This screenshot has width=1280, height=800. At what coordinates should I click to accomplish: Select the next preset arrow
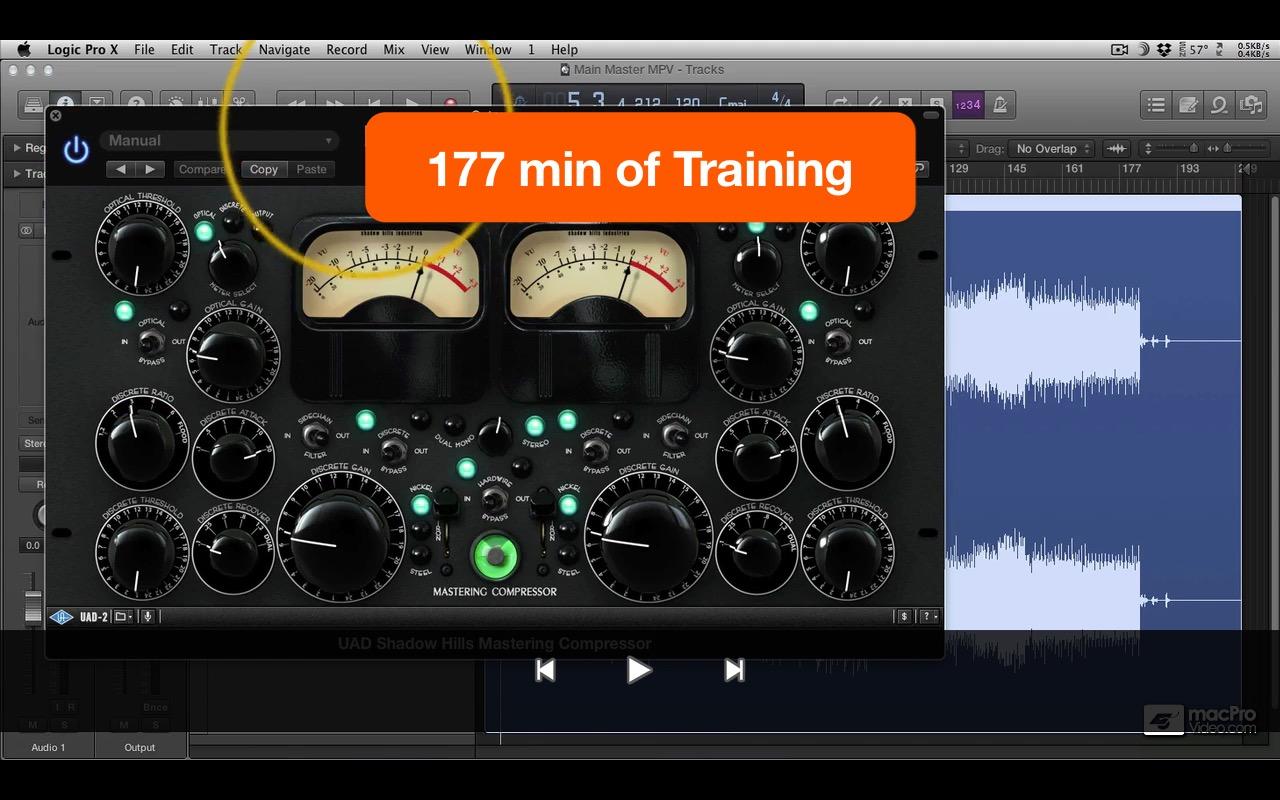pos(150,169)
